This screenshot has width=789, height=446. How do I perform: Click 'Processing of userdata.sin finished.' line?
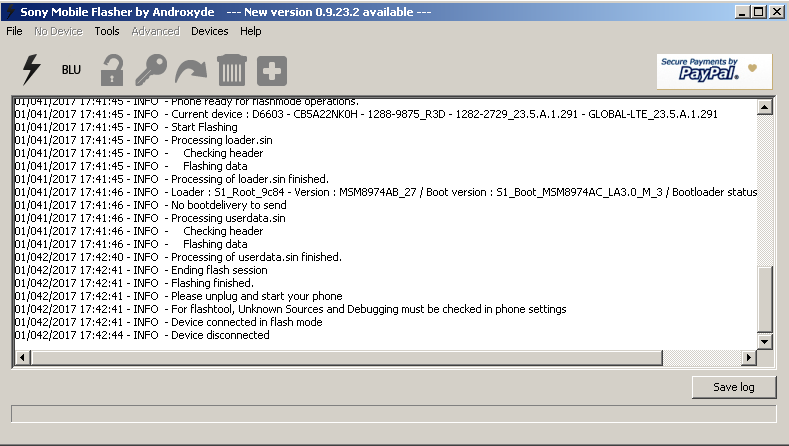(x=178, y=257)
